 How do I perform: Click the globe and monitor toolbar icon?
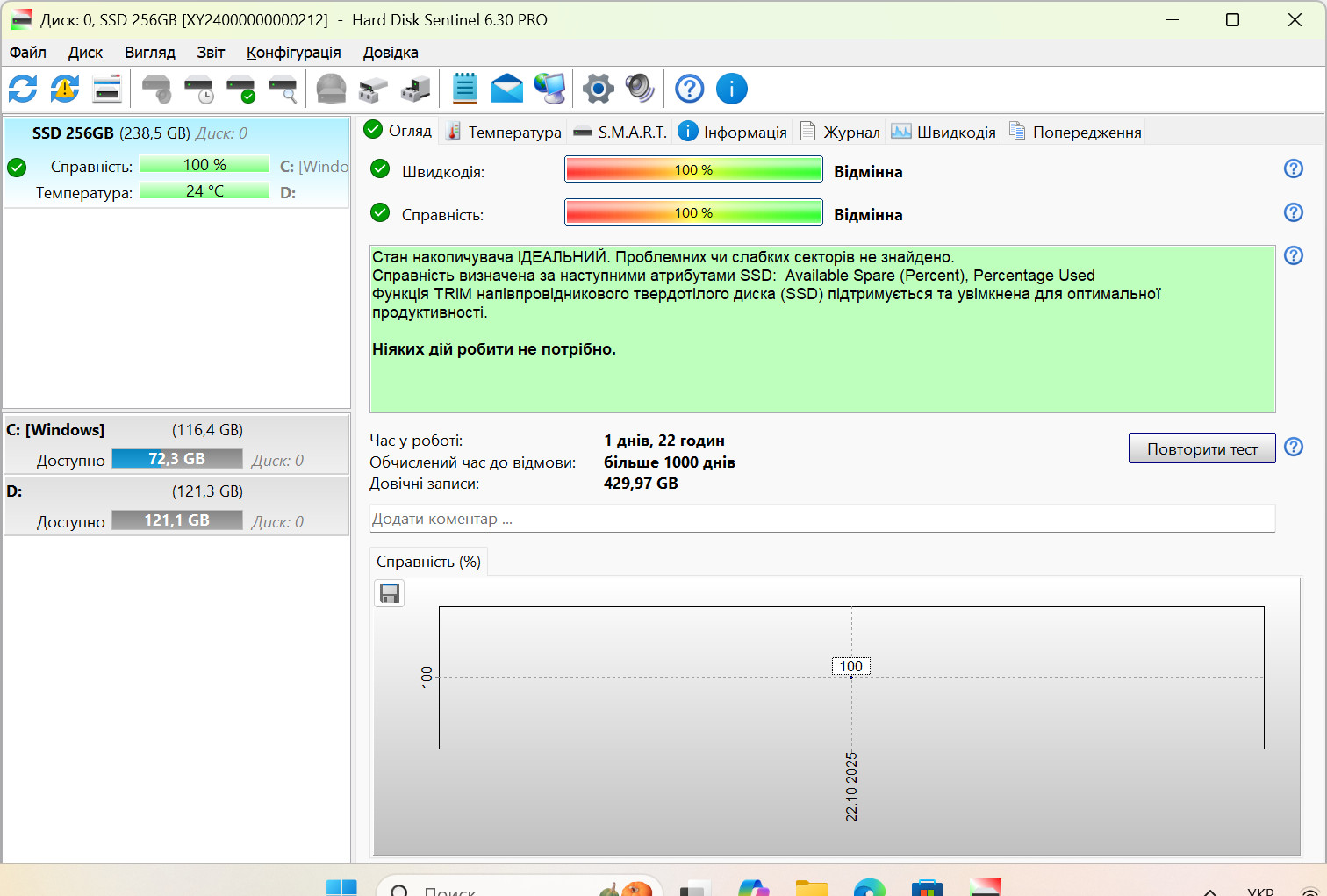pos(550,89)
